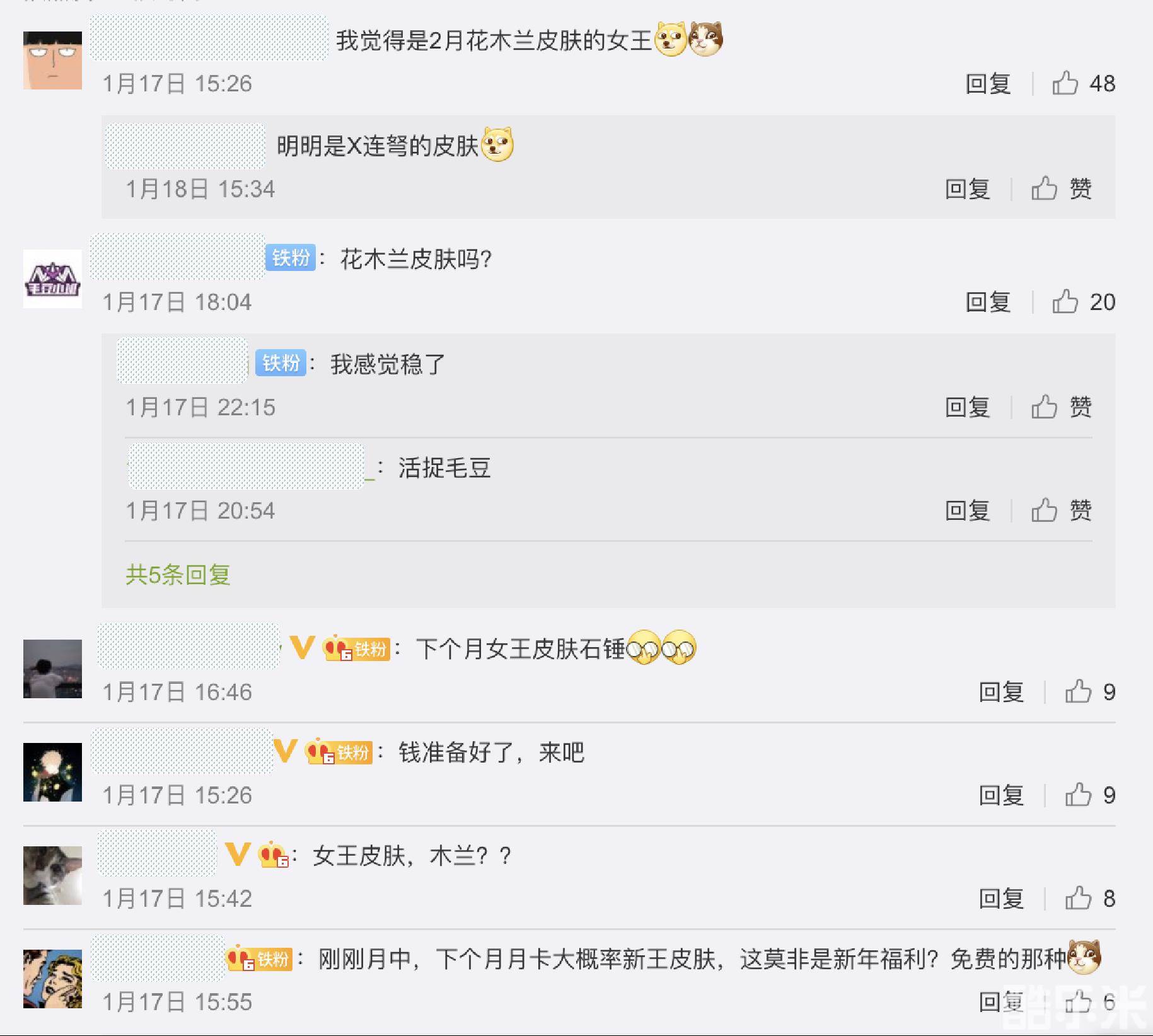Reply to the 我觉得是2月花木兰皮肤 comment
This screenshot has width=1153, height=1036.
tap(988, 83)
